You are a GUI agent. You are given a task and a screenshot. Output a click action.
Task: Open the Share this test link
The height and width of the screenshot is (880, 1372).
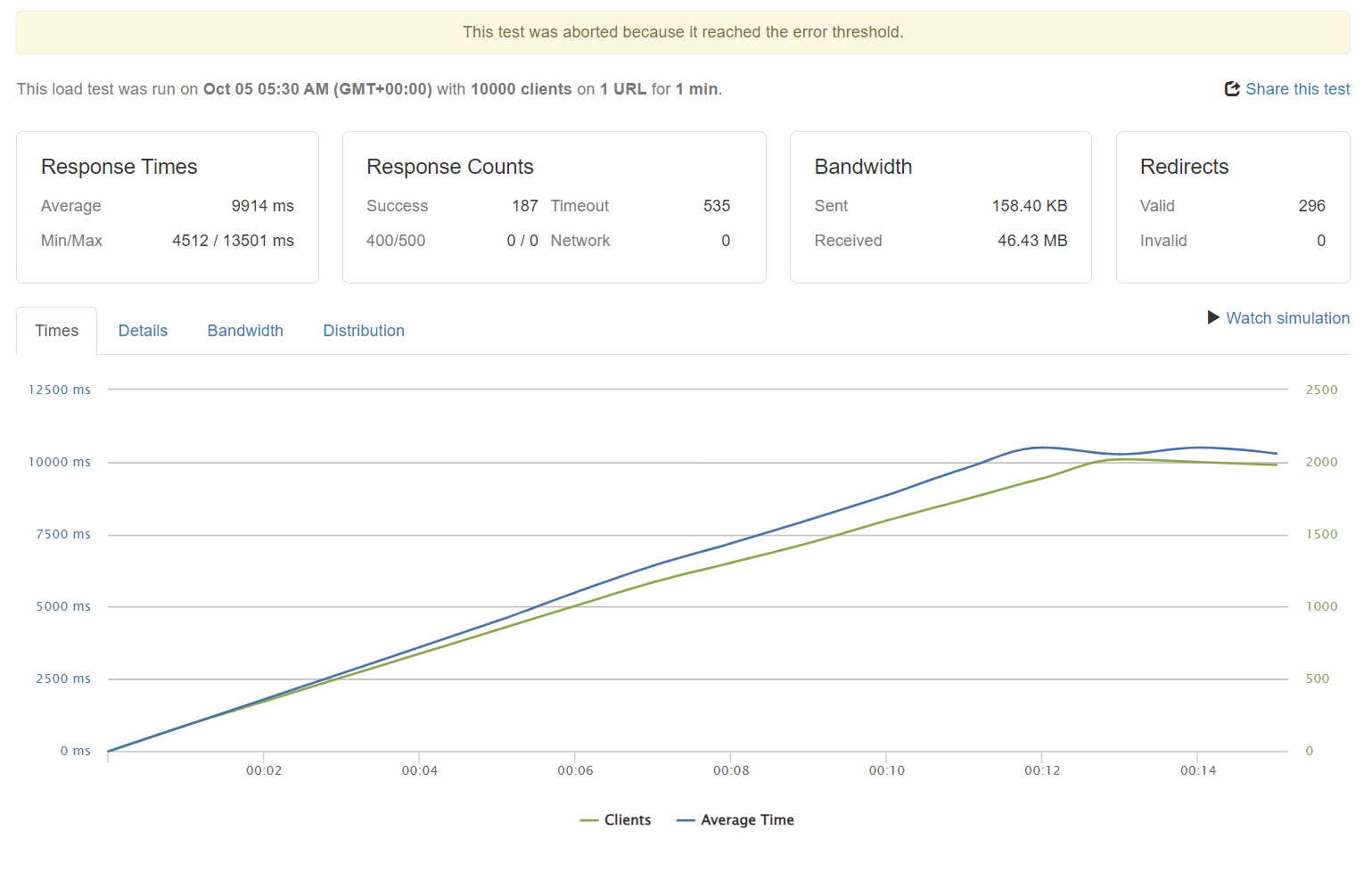pyautogui.click(x=1297, y=89)
